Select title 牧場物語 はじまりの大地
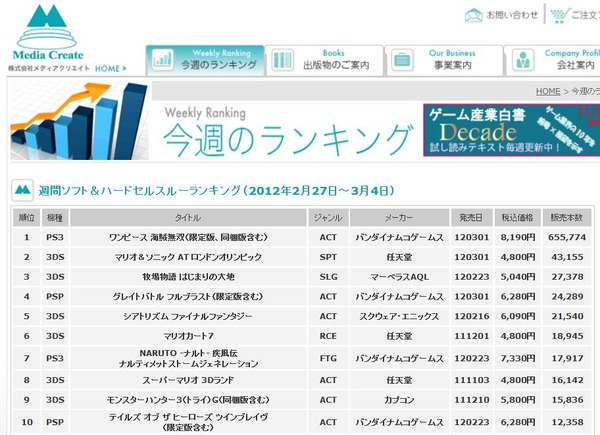The height and width of the screenshot is (435, 600). pyautogui.click(x=188, y=277)
